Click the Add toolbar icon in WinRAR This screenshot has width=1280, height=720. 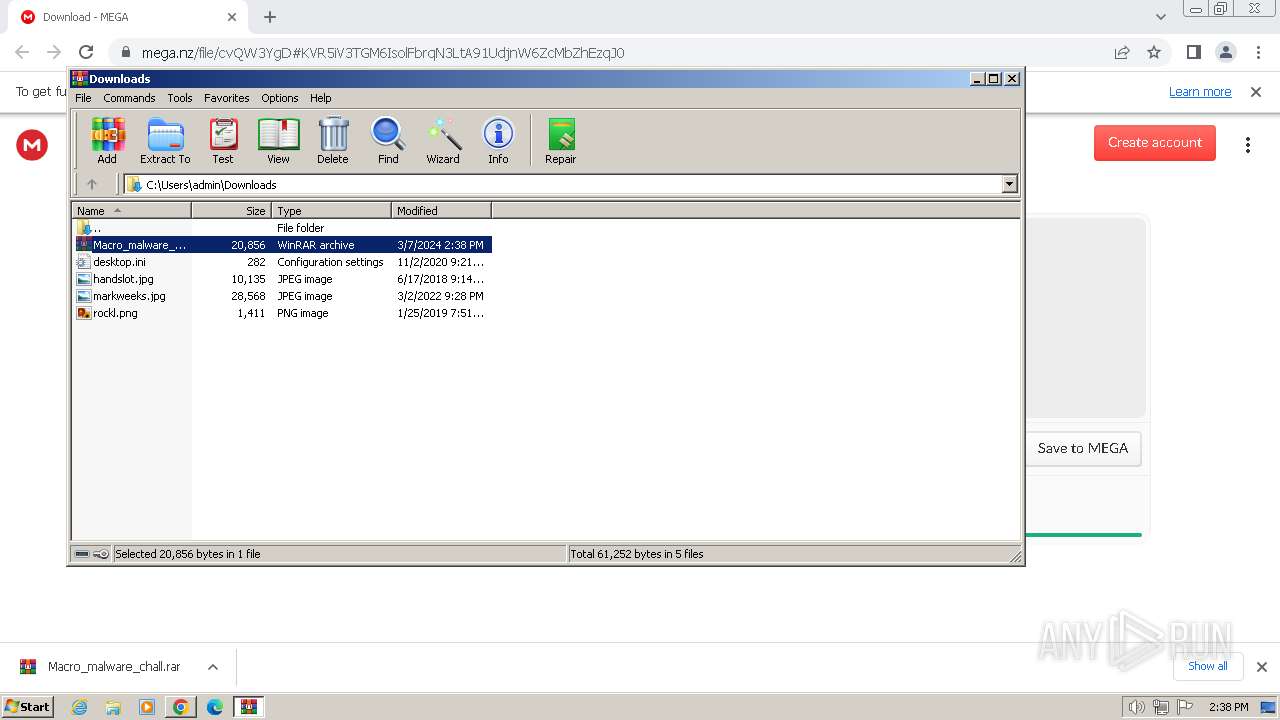point(107,140)
